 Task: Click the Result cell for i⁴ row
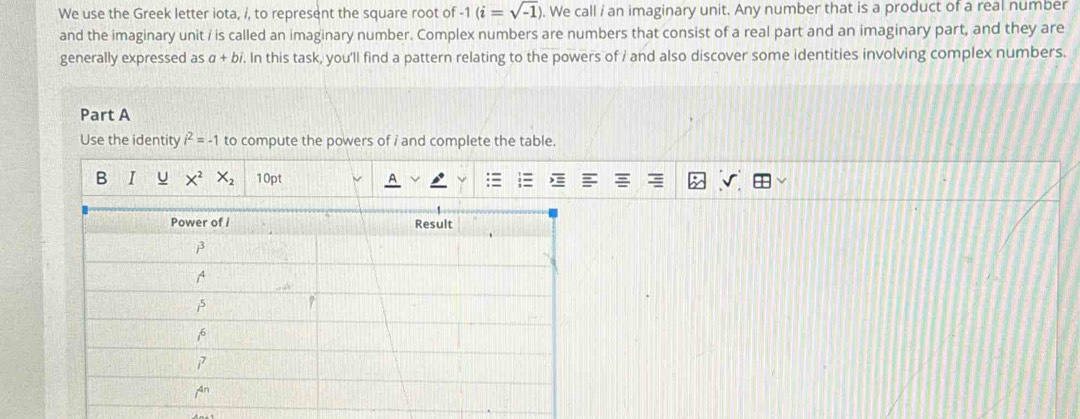click(x=435, y=278)
